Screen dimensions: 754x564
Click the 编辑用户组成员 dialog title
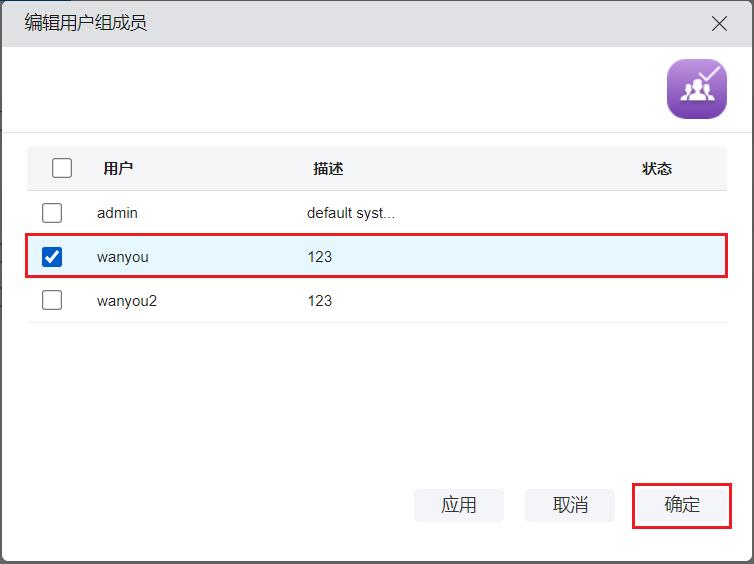click(x=85, y=23)
